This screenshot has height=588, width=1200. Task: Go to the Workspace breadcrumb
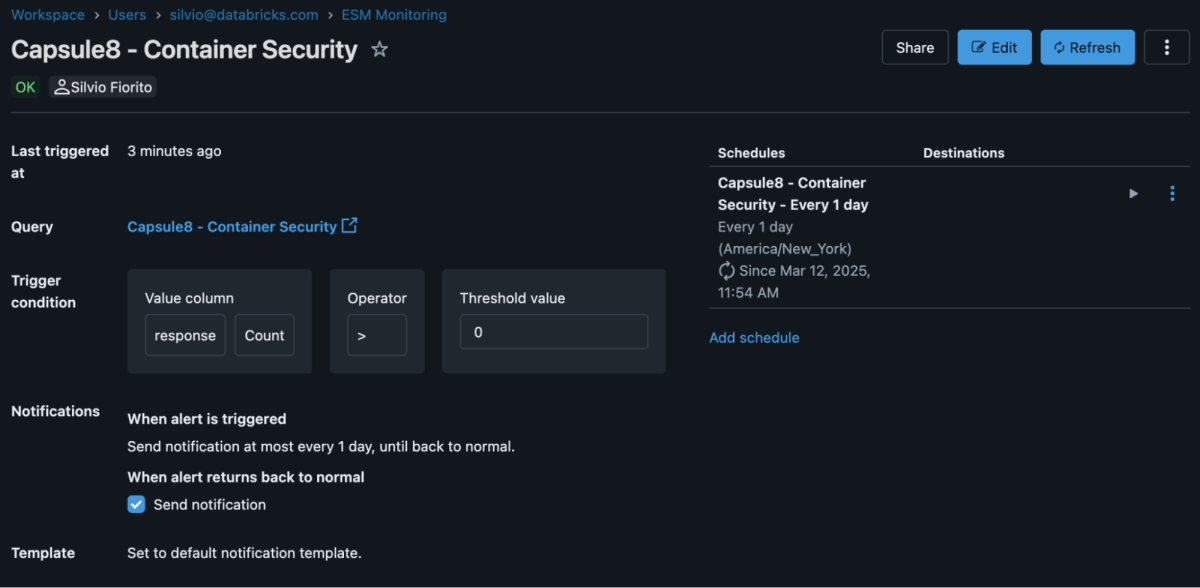pyautogui.click(x=47, y=15)
